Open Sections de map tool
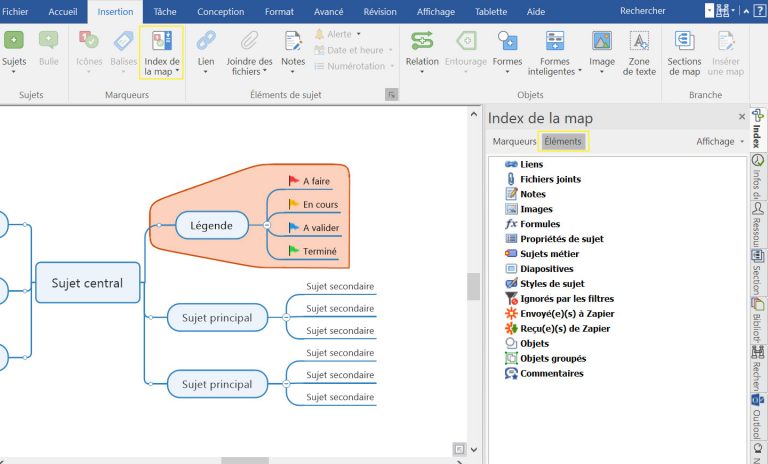The width and height of the screenshot is (768, 464). click(684, 41)
